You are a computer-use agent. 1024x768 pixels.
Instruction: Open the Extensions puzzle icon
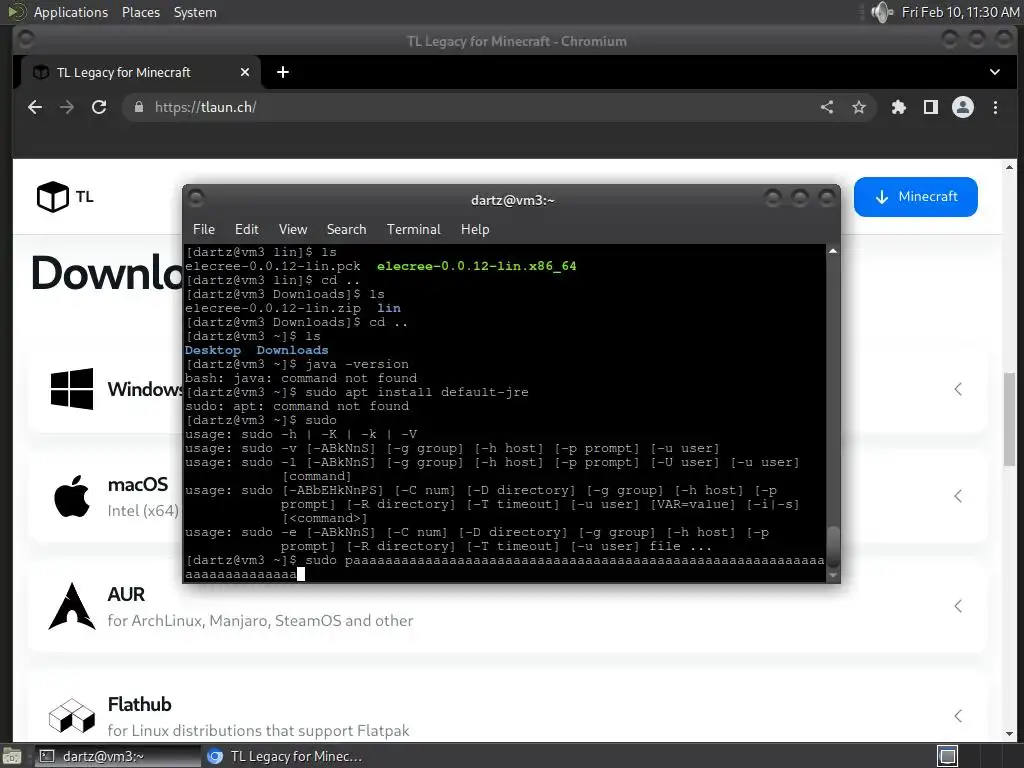click(899, 107)
